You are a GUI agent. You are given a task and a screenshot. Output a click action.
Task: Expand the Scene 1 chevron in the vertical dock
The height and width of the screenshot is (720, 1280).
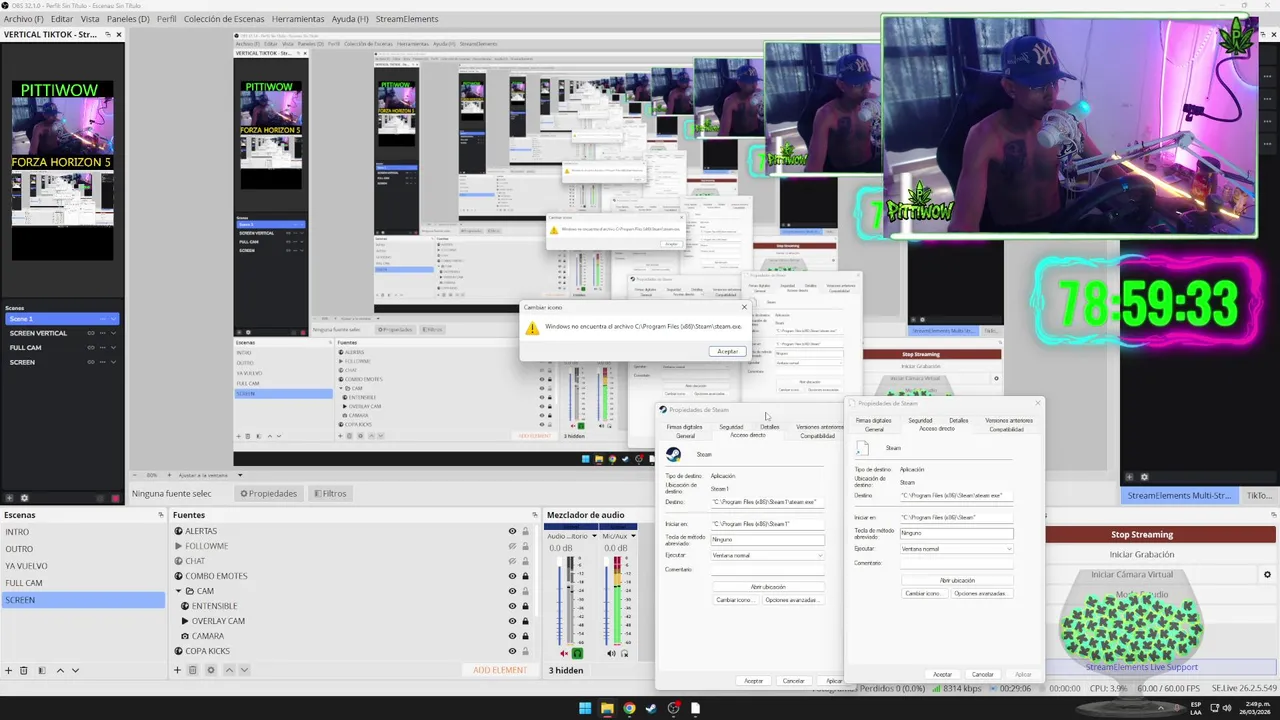click(x=113, y=319)
